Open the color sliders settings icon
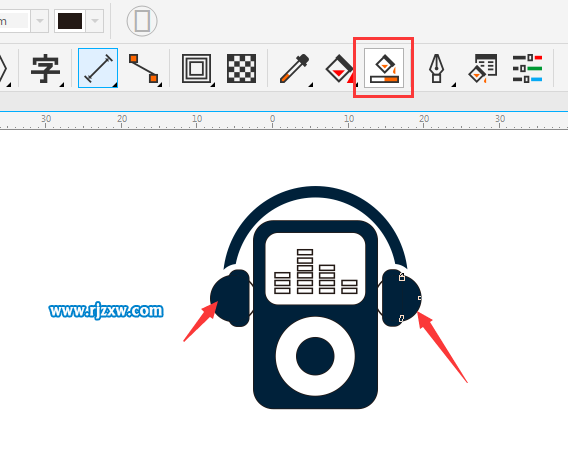This screenshot has width=568, height=474. click(x=527, y=68)
